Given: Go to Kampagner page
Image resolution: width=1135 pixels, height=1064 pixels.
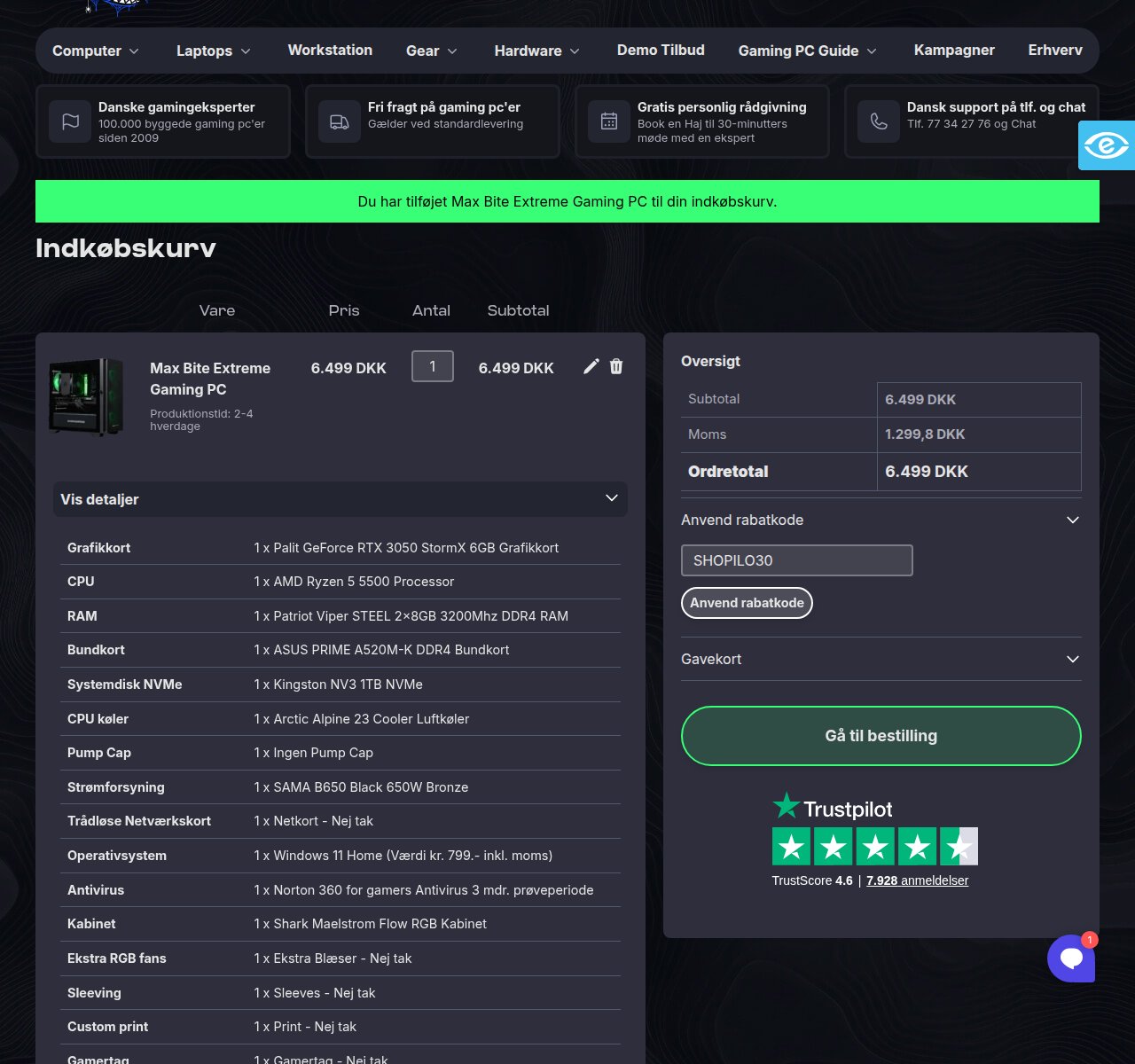Looking at the screenshot, I should click(954, 50).
